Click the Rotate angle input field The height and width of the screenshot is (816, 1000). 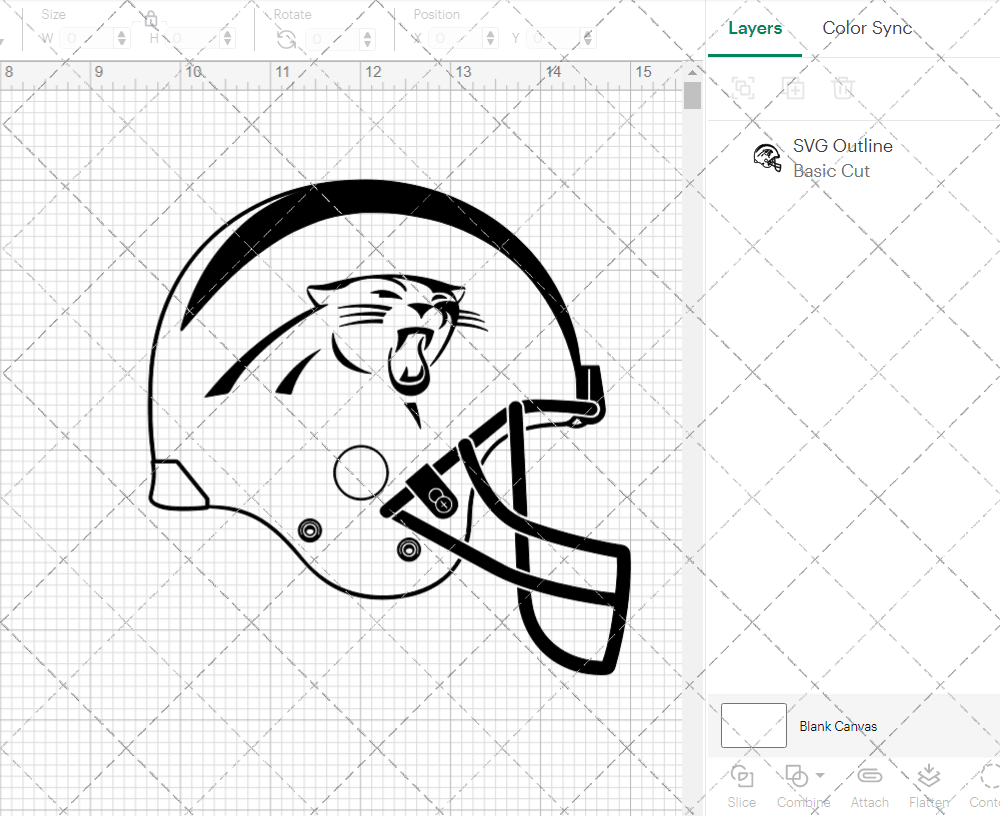point(334,39)
